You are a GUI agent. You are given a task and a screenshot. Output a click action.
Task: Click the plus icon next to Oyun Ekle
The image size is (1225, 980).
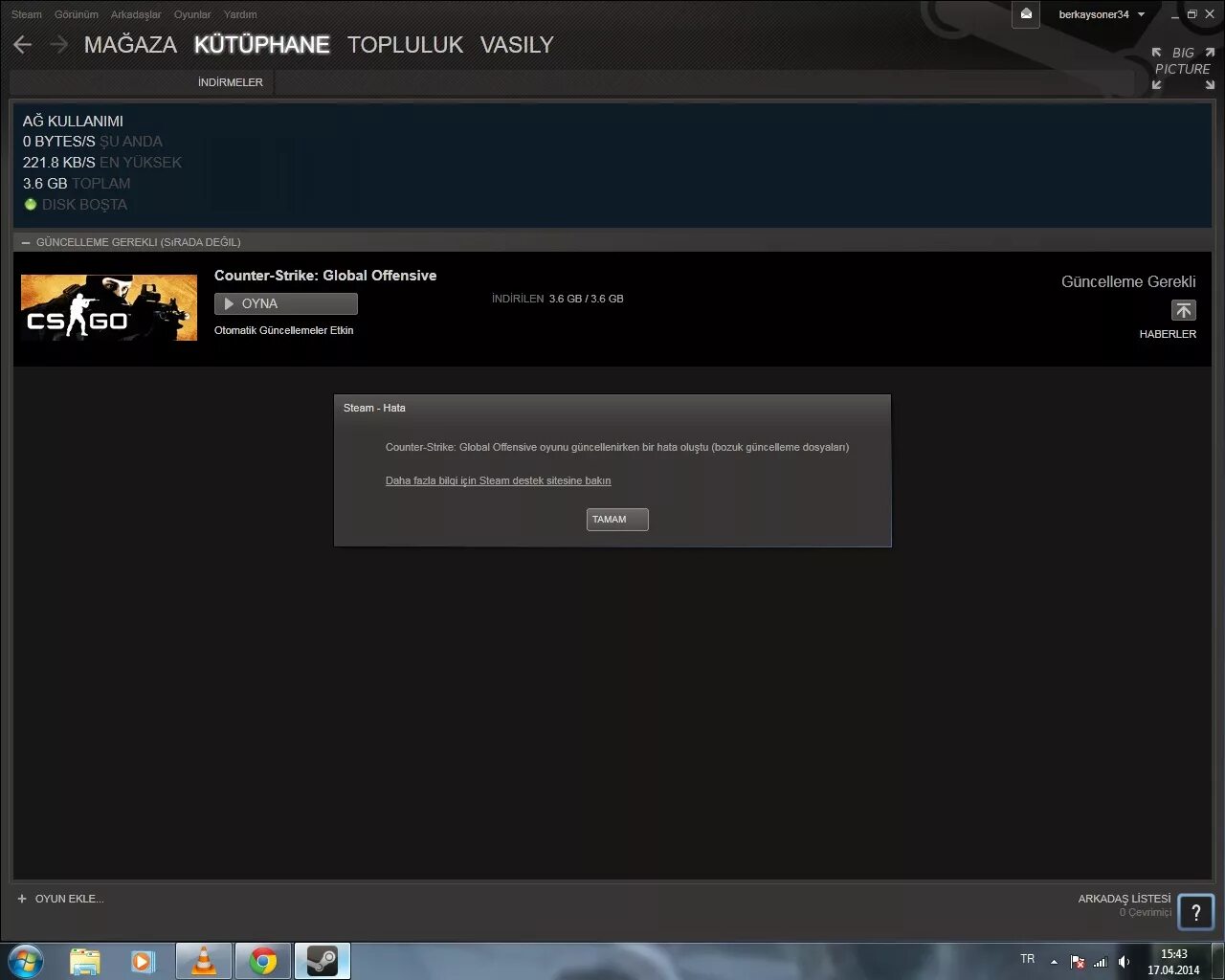click(x=22, y=899)
